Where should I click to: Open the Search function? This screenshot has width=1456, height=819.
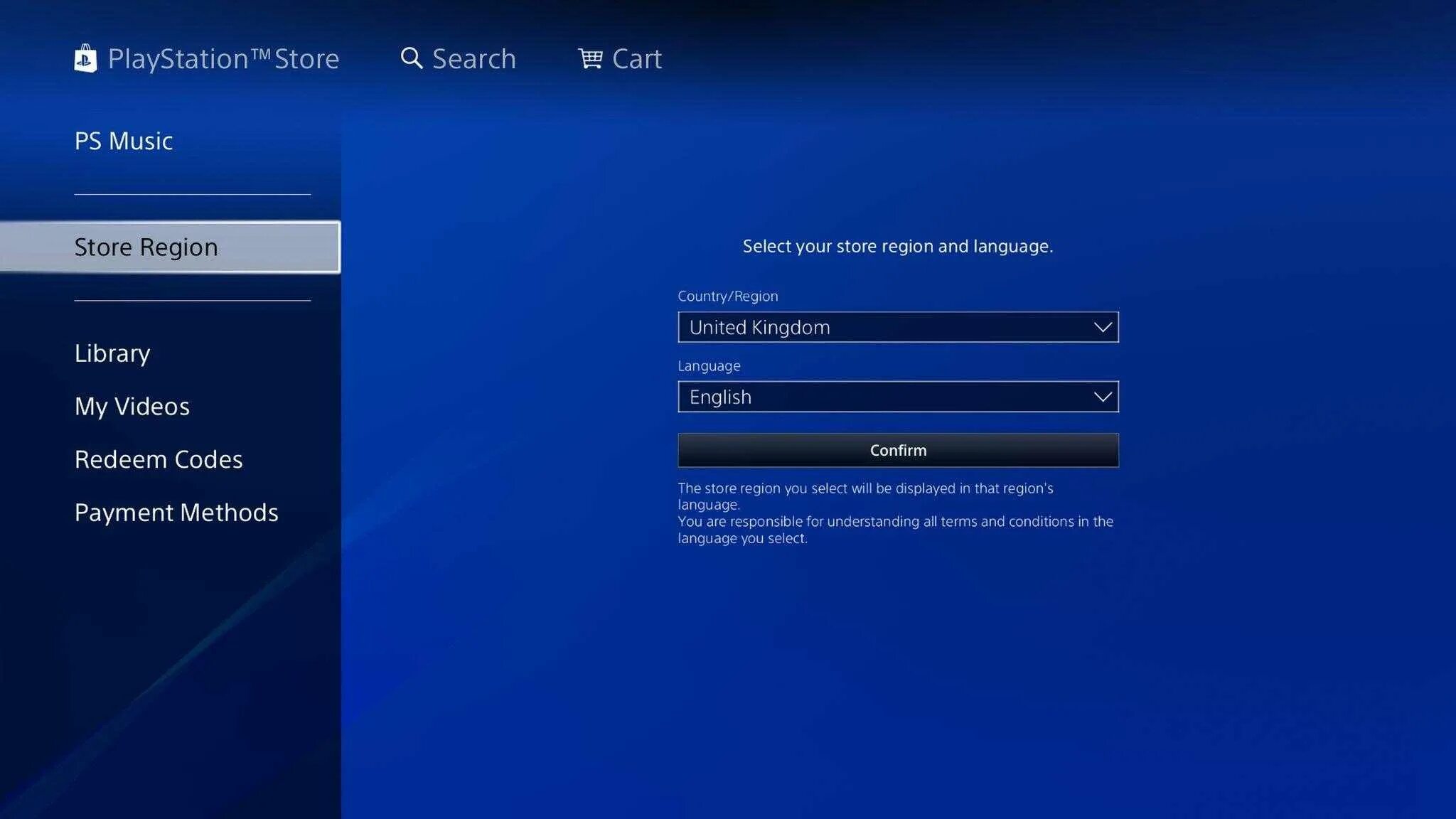[457, 59]
